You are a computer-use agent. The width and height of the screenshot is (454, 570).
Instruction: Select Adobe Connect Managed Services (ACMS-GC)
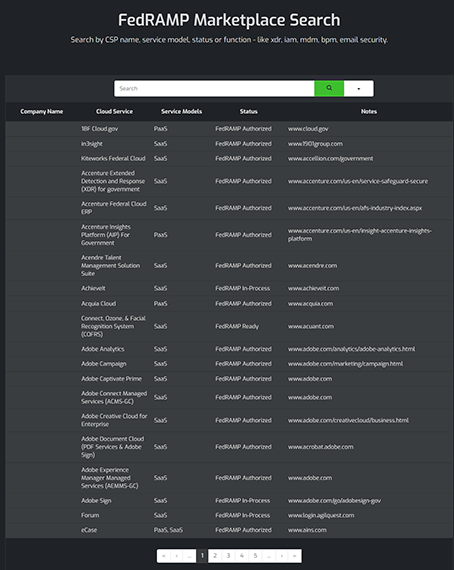(x=114, y=397)
